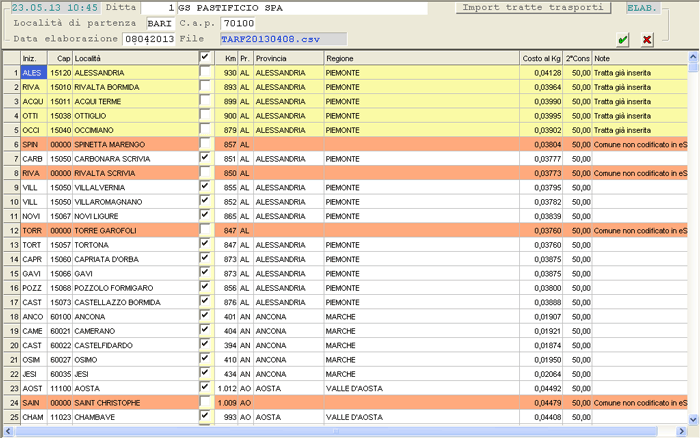Select the JESI locality cell
Image resolution: width=700 pixels, height=438 pixels.
coord(135,374)
